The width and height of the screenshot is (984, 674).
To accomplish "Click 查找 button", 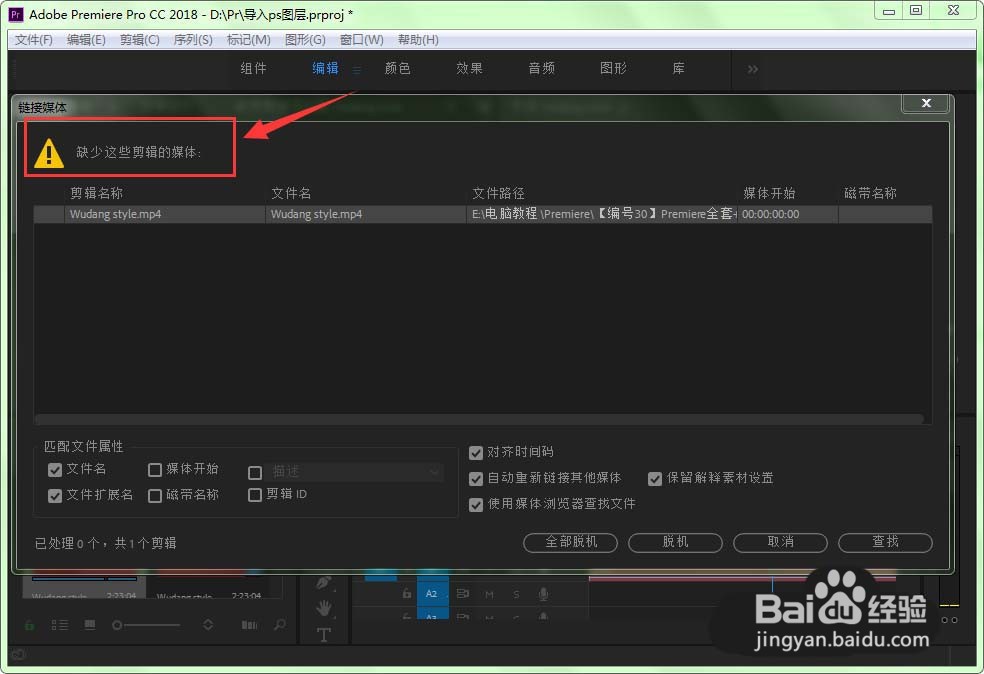I will coord(885,542).
